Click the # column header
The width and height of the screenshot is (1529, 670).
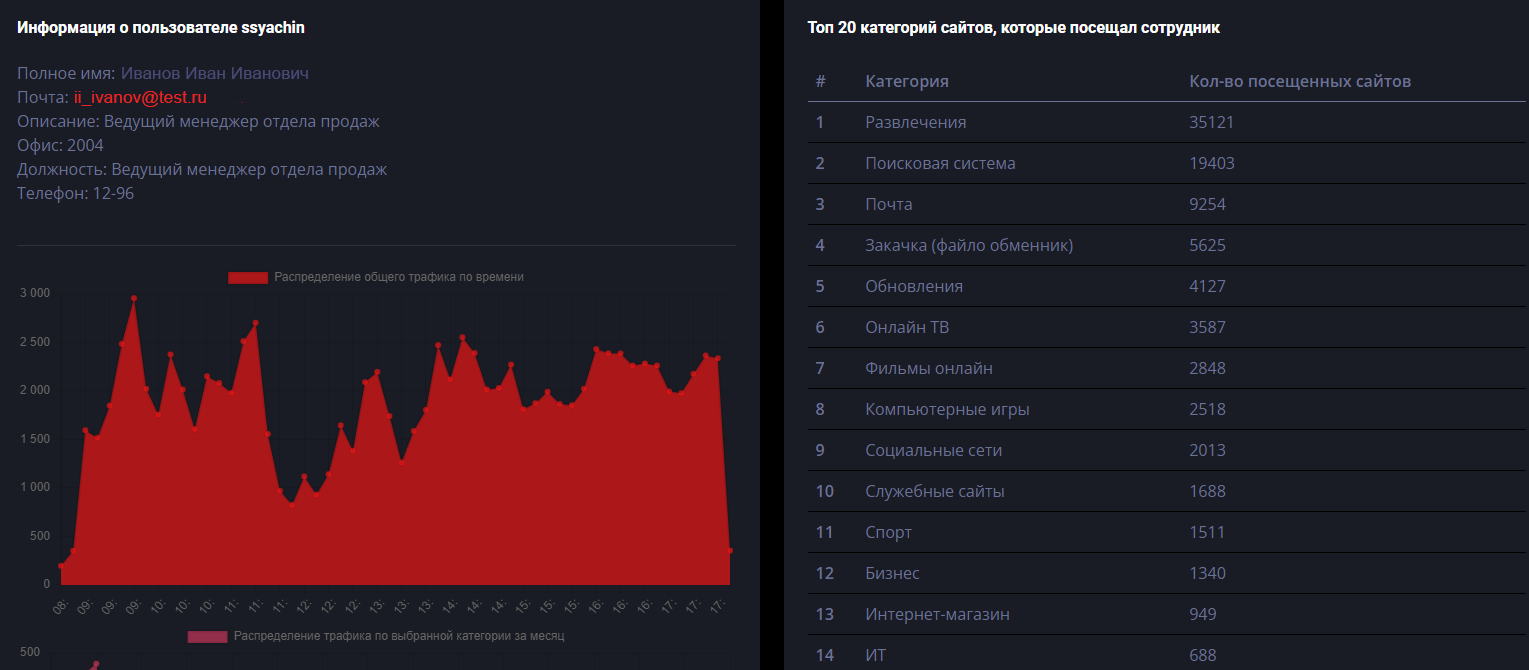pos(821,81)
